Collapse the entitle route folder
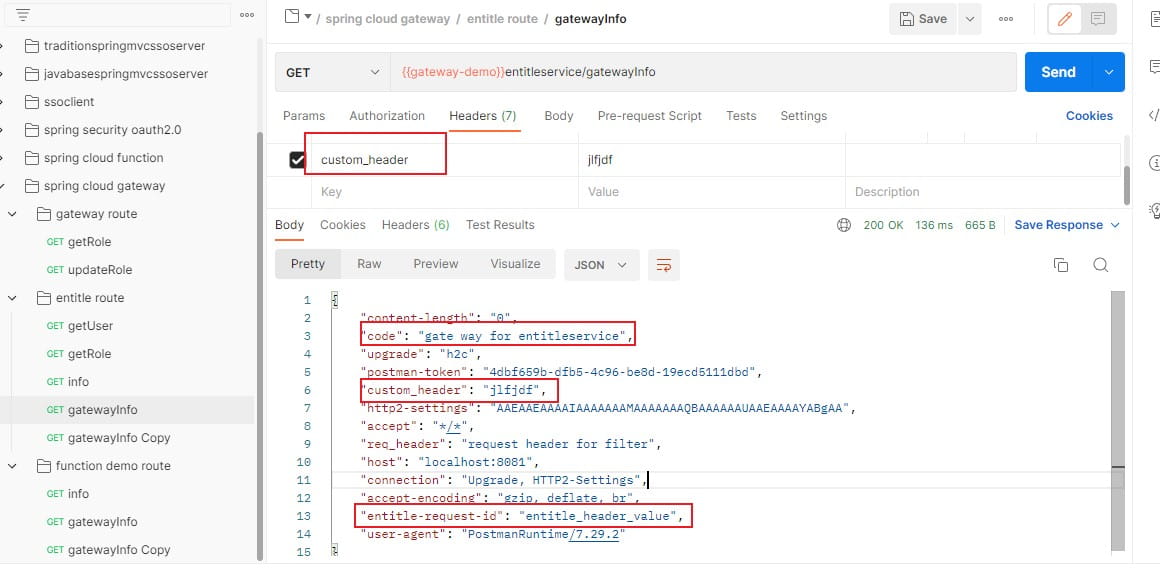The image size is (1160, 569). pyautogui.click(x=12, y=298)
